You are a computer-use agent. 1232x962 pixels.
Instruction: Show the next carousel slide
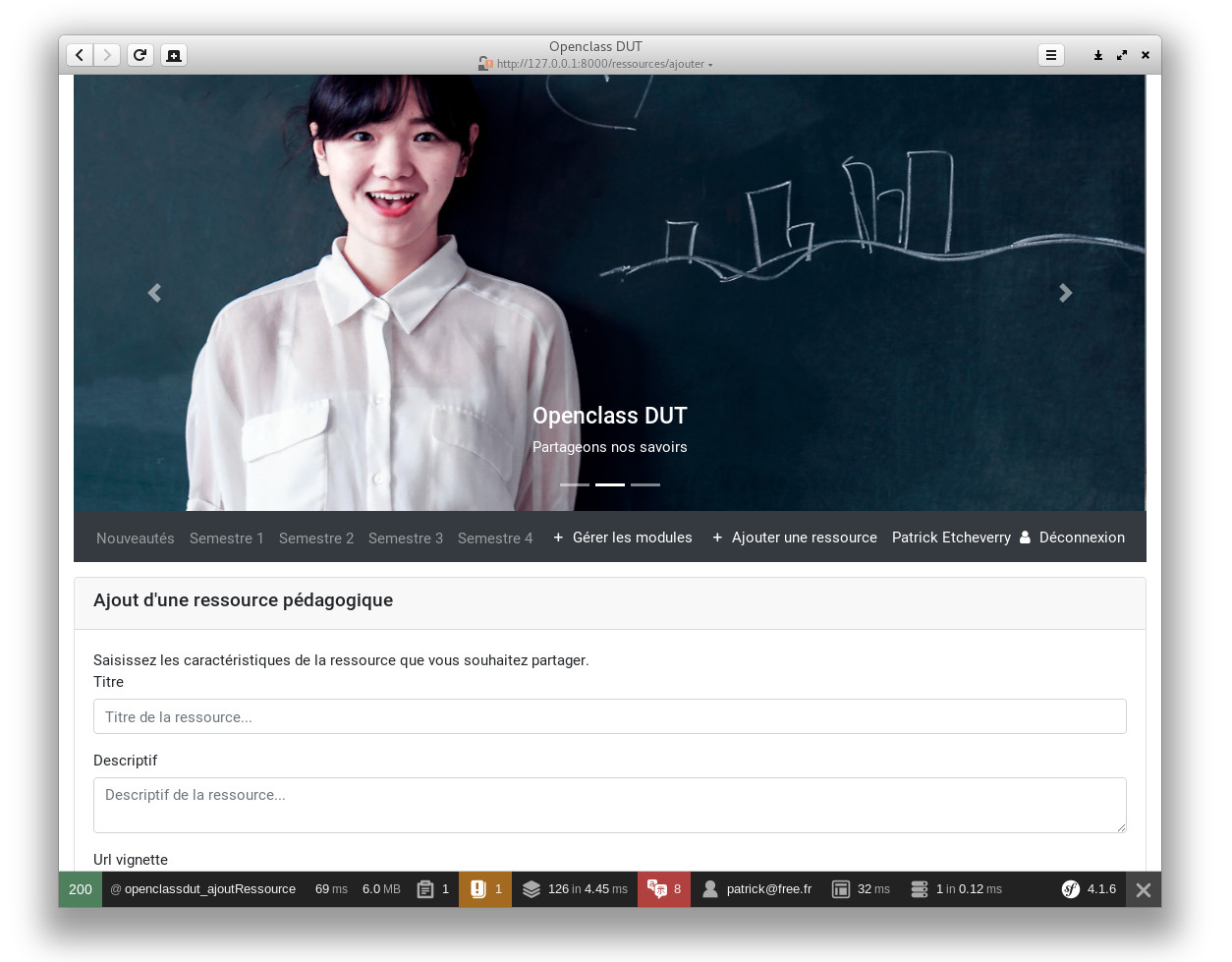(1066, 293)
